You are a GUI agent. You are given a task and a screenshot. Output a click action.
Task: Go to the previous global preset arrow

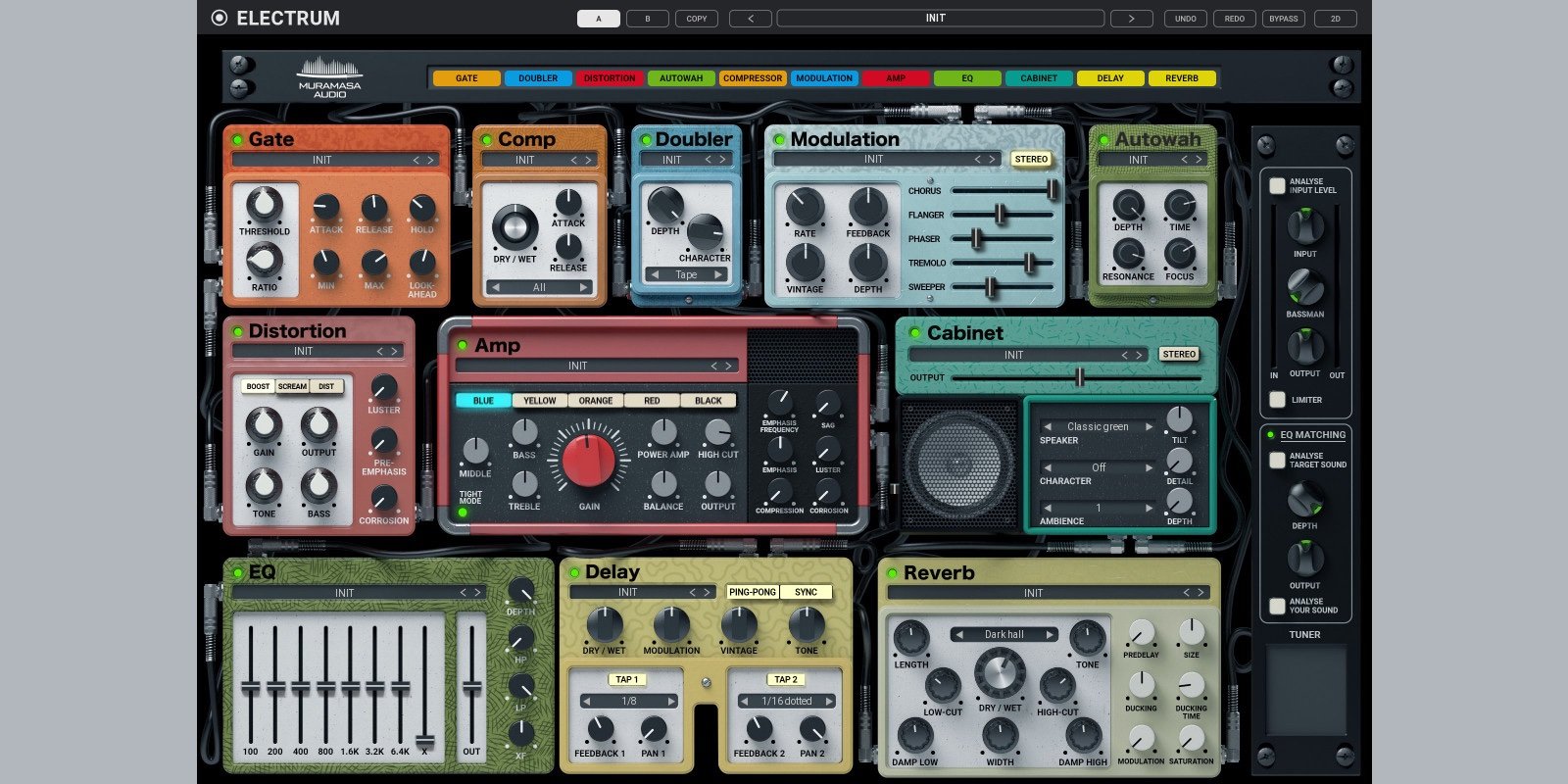click(x=751, y=18)
